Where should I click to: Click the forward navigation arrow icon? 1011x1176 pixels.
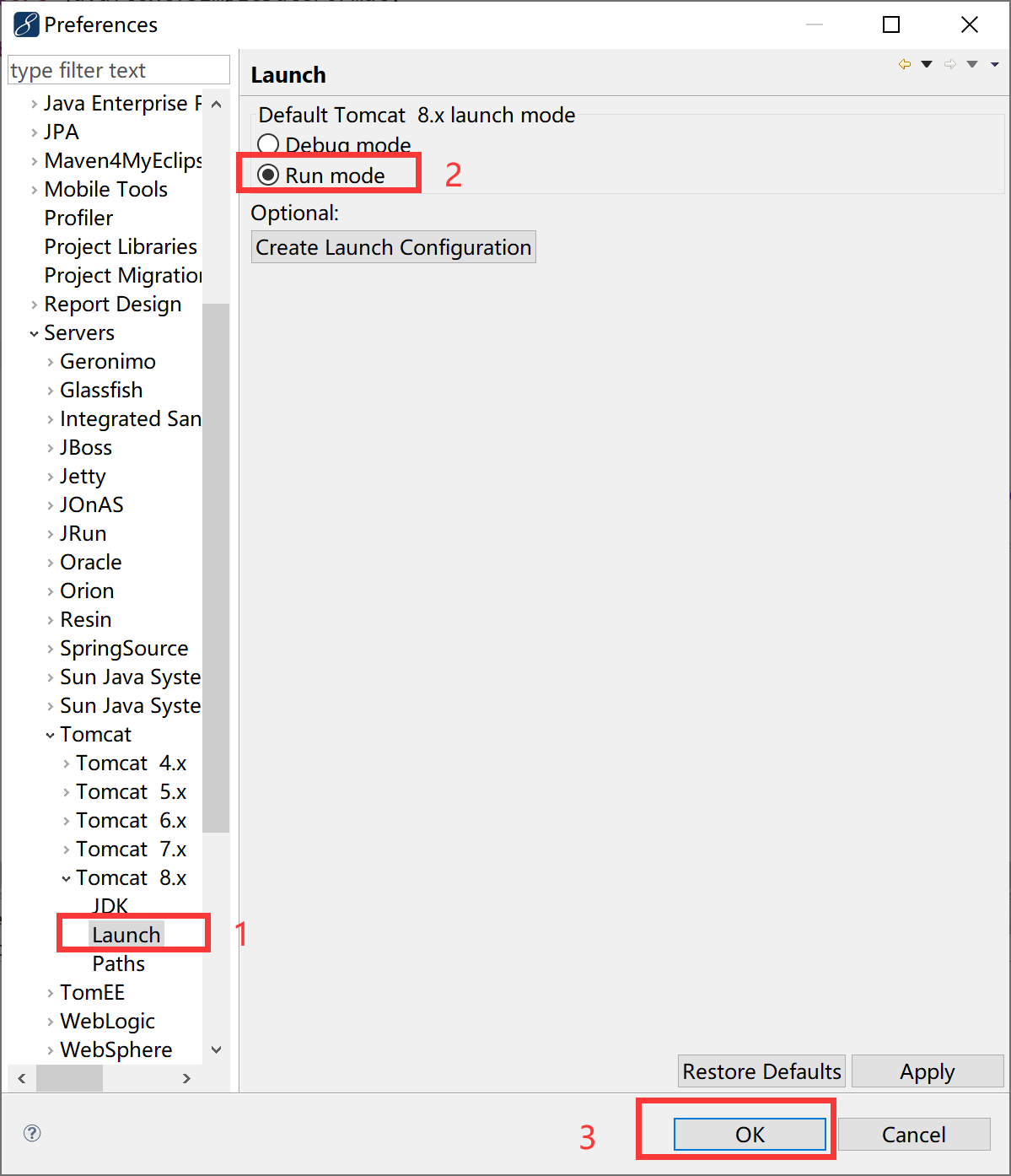pos(950,64)
